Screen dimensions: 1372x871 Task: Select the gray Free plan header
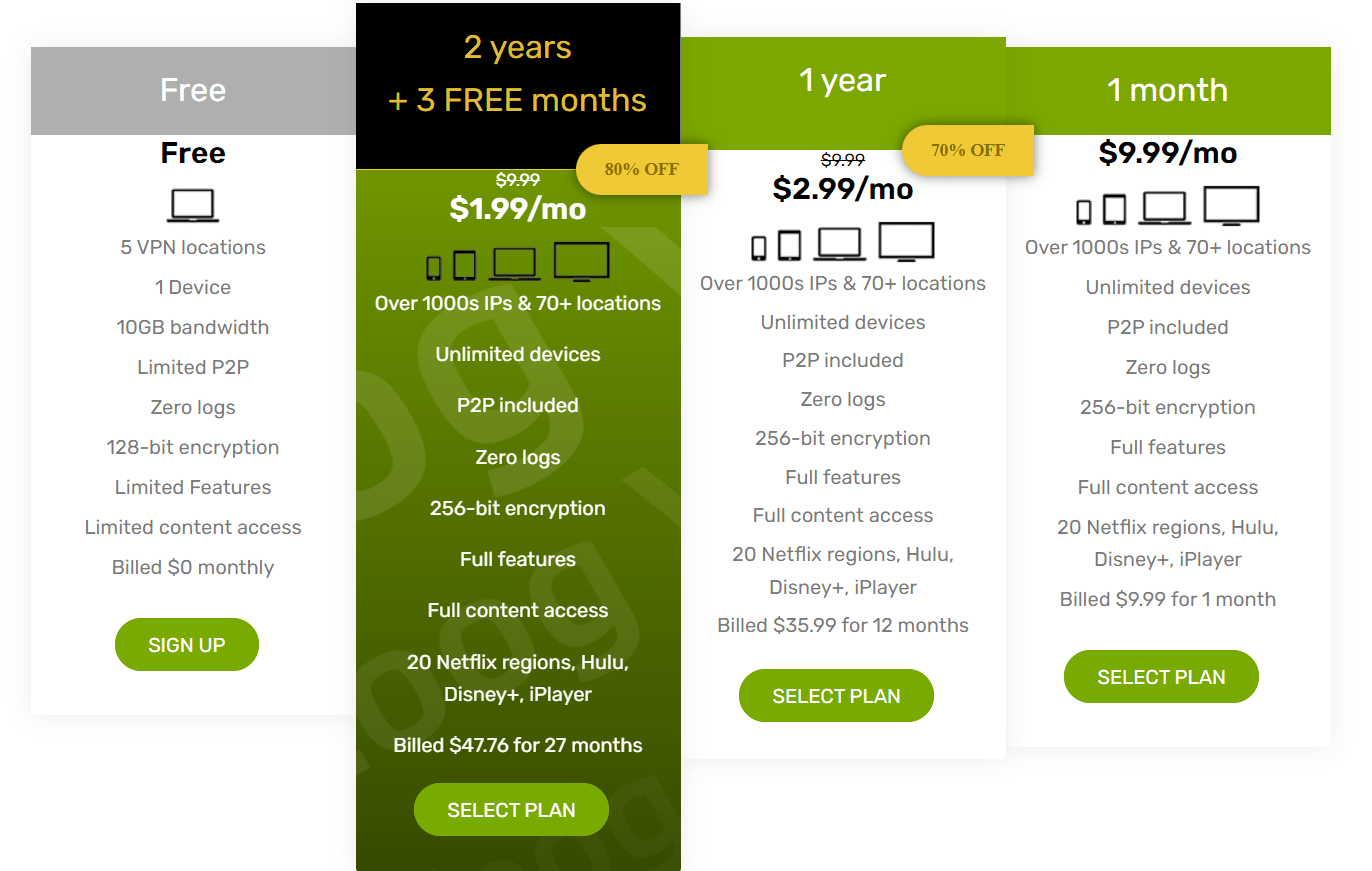[193, 90]
